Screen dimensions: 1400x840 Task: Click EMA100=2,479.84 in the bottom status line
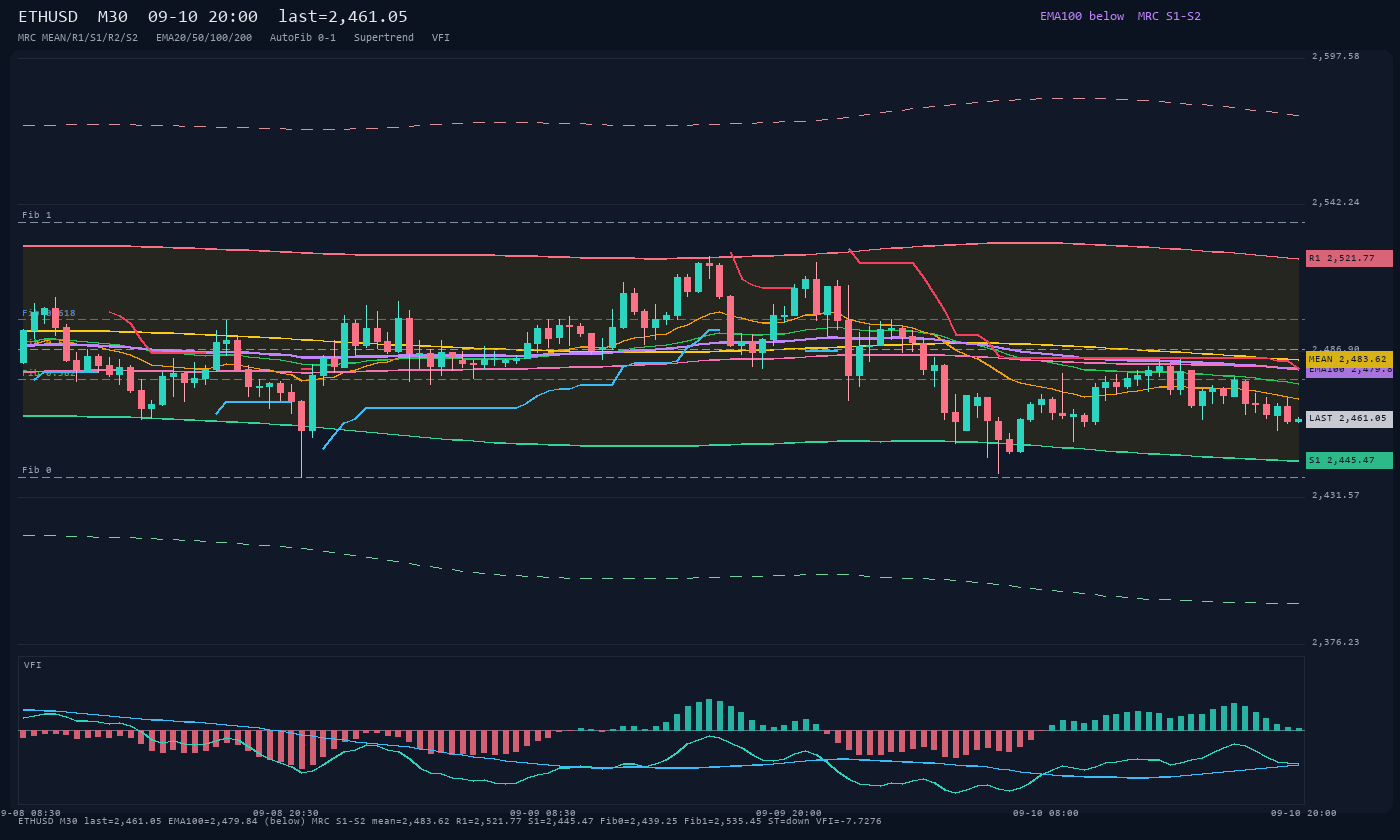tap(213, 821)
